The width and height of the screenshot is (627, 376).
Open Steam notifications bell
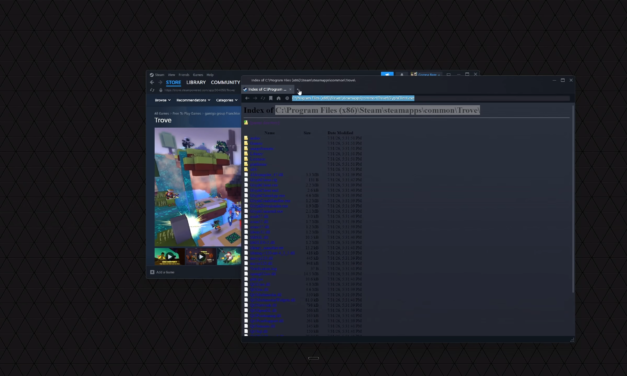pyautogui.click(x=402, y=74)
